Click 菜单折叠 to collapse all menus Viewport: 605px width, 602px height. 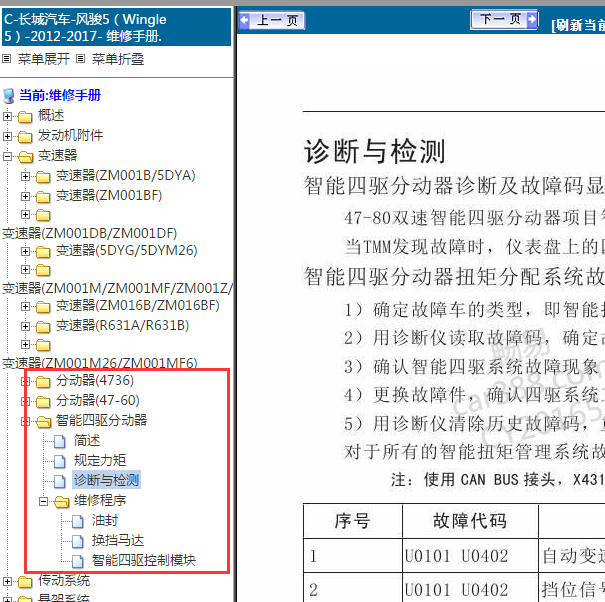pos(118,59)
